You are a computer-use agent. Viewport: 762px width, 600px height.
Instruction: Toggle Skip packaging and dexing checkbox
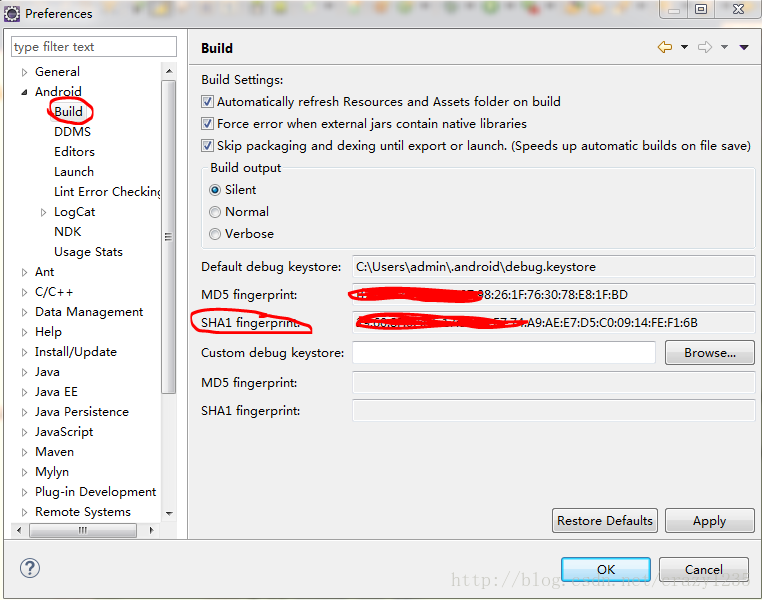point(207,145)
